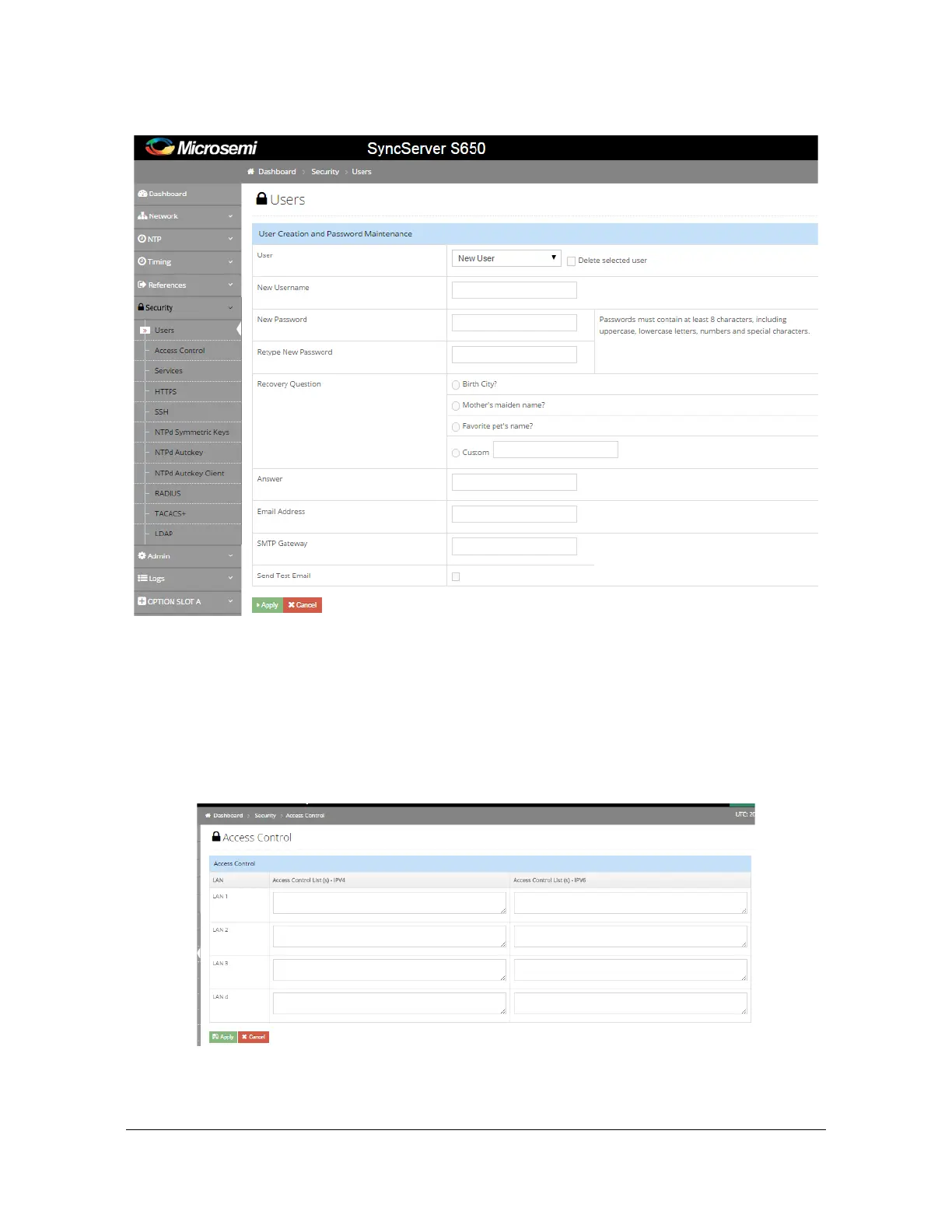Viewport: 952px width, 1232px height.
Task: Click the Custom question text field
Action: [x=555, y=450]
